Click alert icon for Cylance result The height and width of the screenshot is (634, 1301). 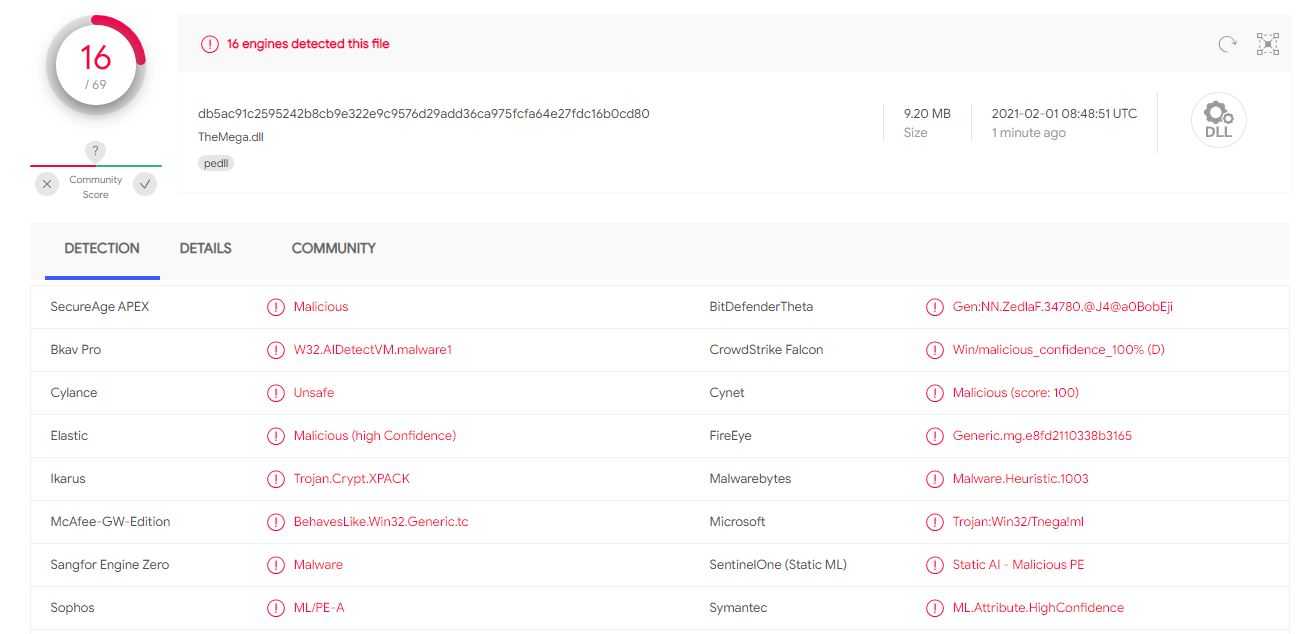[276, 393]
